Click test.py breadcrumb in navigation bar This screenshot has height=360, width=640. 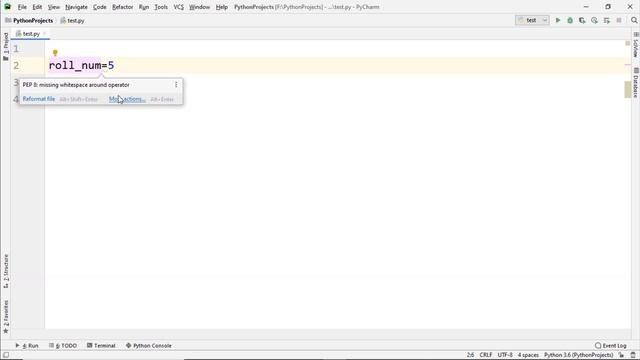(73, 20)
